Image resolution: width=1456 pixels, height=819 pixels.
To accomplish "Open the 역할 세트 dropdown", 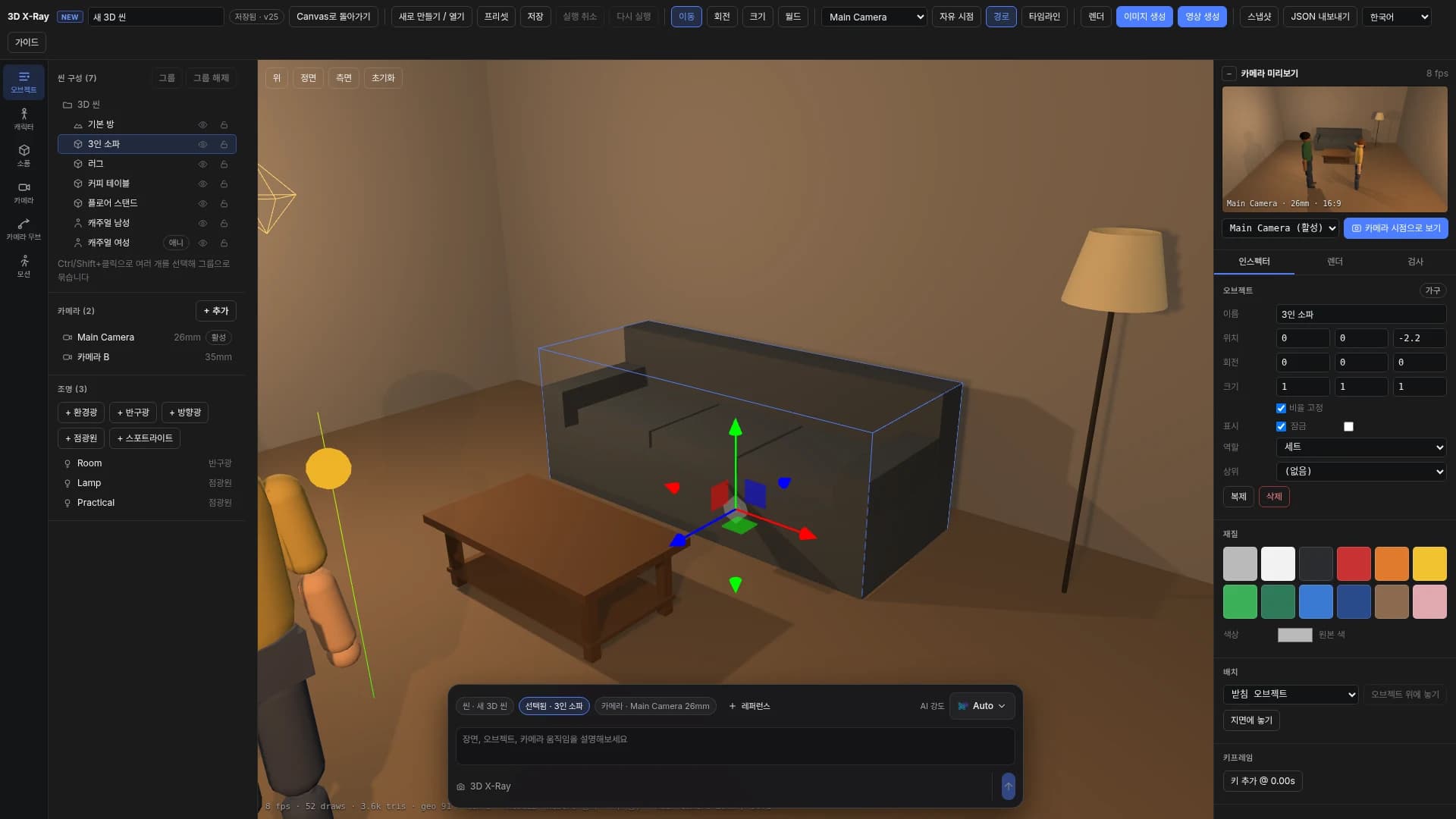I will point(1361,447).
